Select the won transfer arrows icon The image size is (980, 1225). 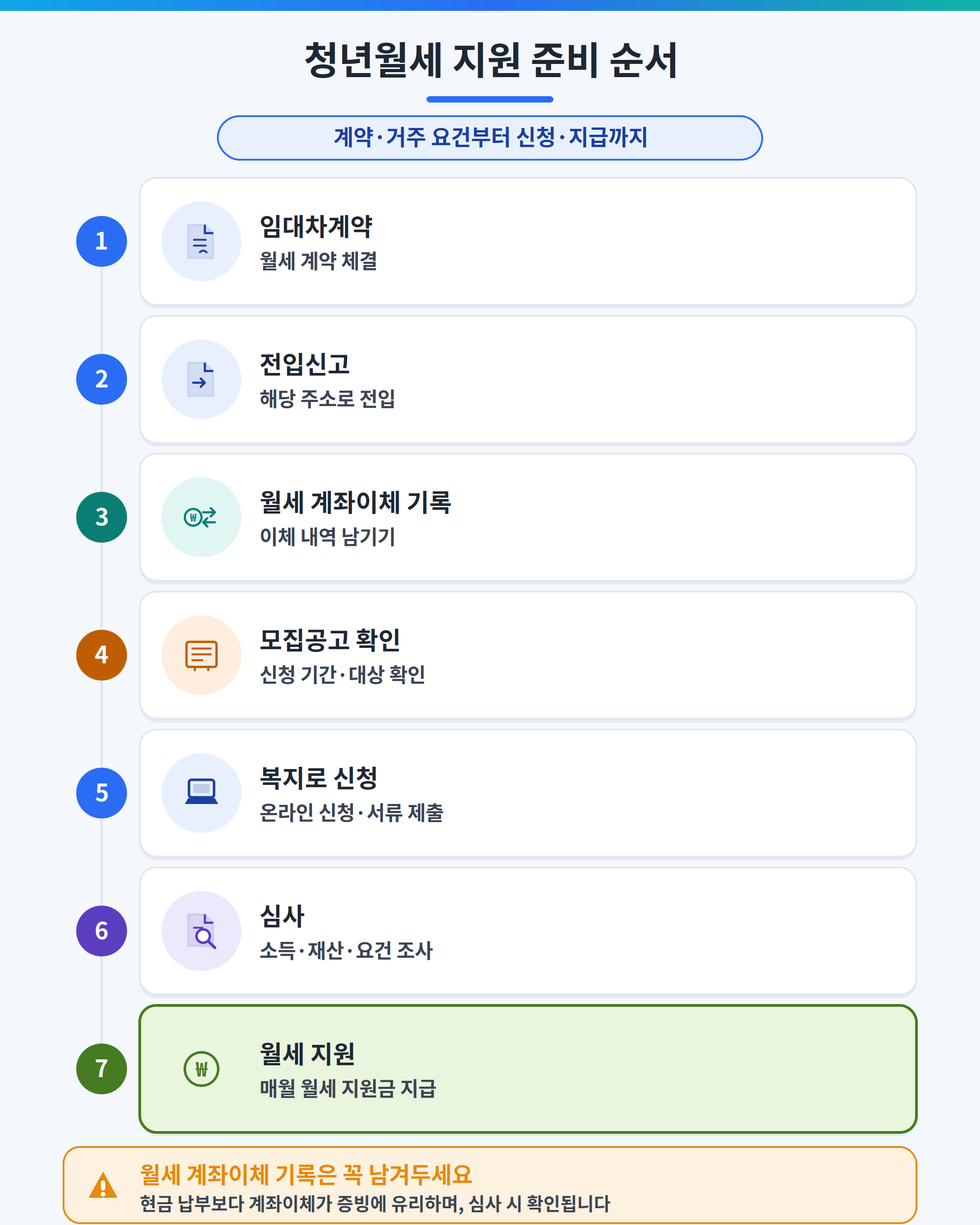(x=201, y=517)
